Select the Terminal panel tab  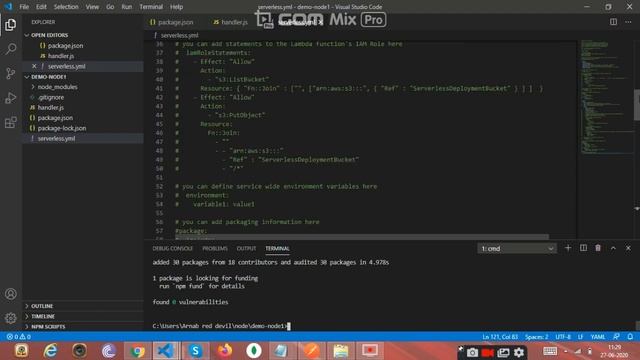pos(277,249)
